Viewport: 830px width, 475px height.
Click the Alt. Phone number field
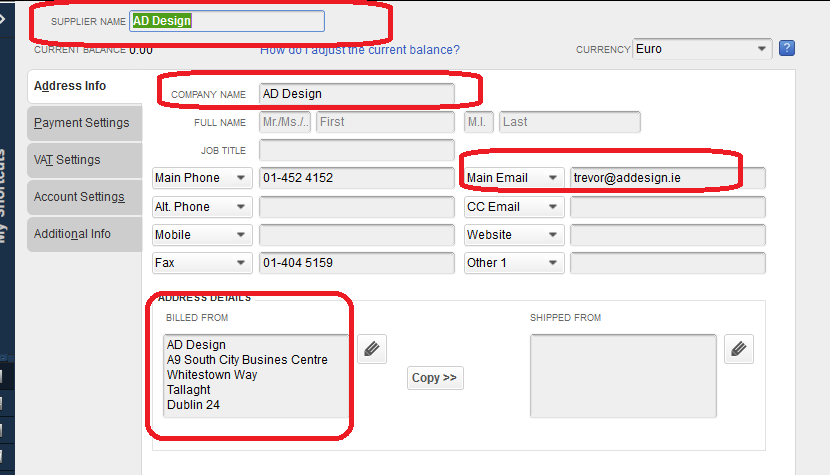(x=357, y=207)
